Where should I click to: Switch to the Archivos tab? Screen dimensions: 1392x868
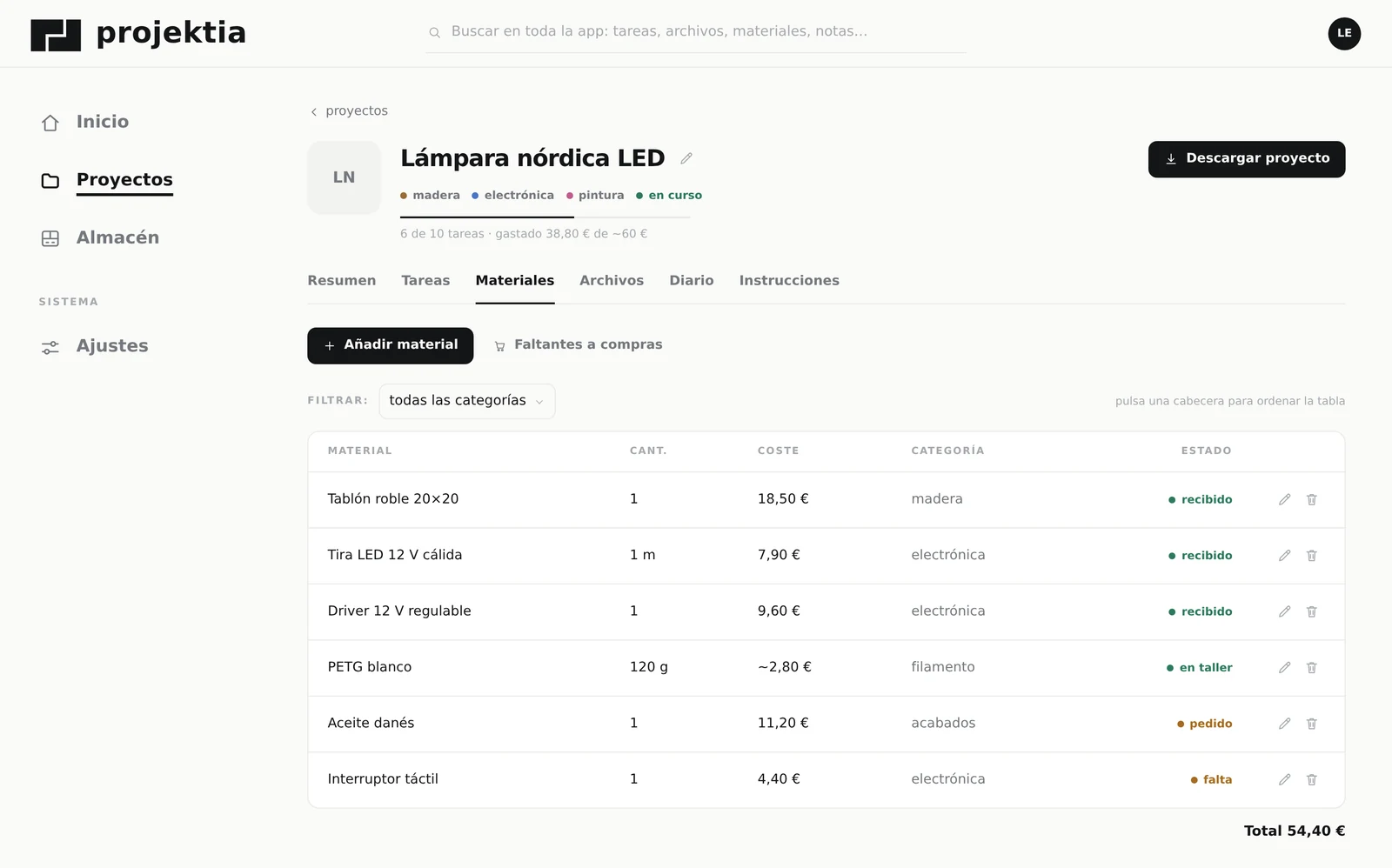click(x=612, y=280)
